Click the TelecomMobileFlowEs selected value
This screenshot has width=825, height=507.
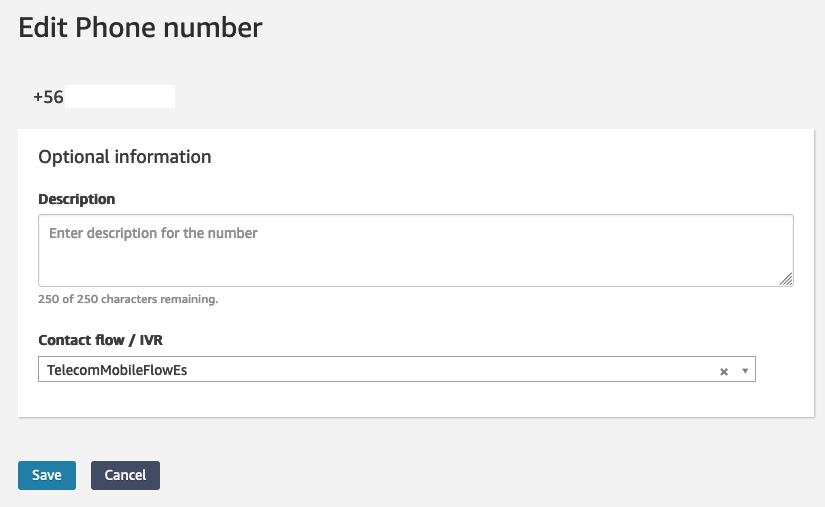[117, 370]
